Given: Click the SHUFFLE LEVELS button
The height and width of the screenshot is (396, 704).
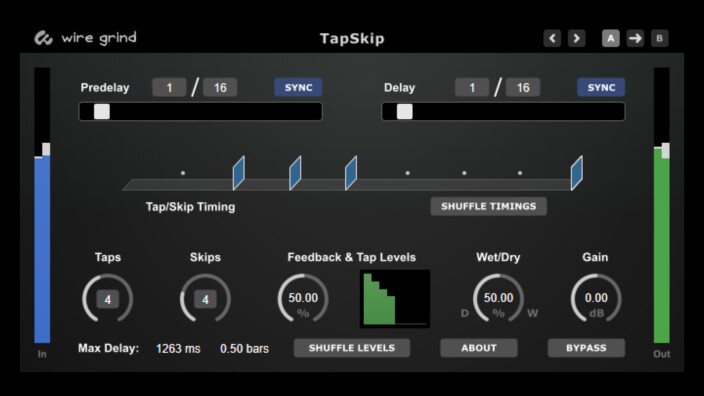Looking at the screenshot, I should coord(352,348).
